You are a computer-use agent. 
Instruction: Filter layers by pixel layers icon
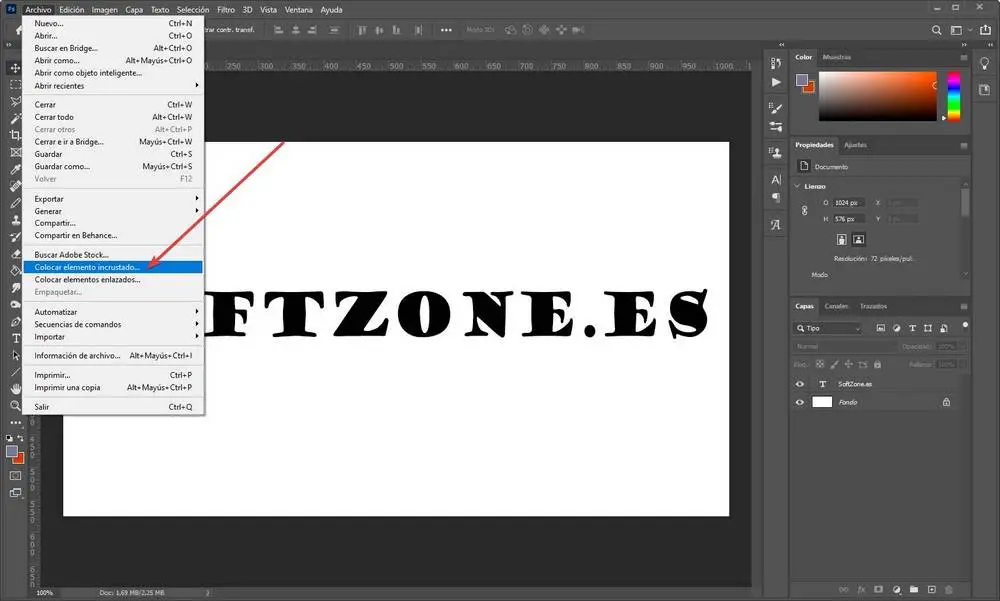881,328
